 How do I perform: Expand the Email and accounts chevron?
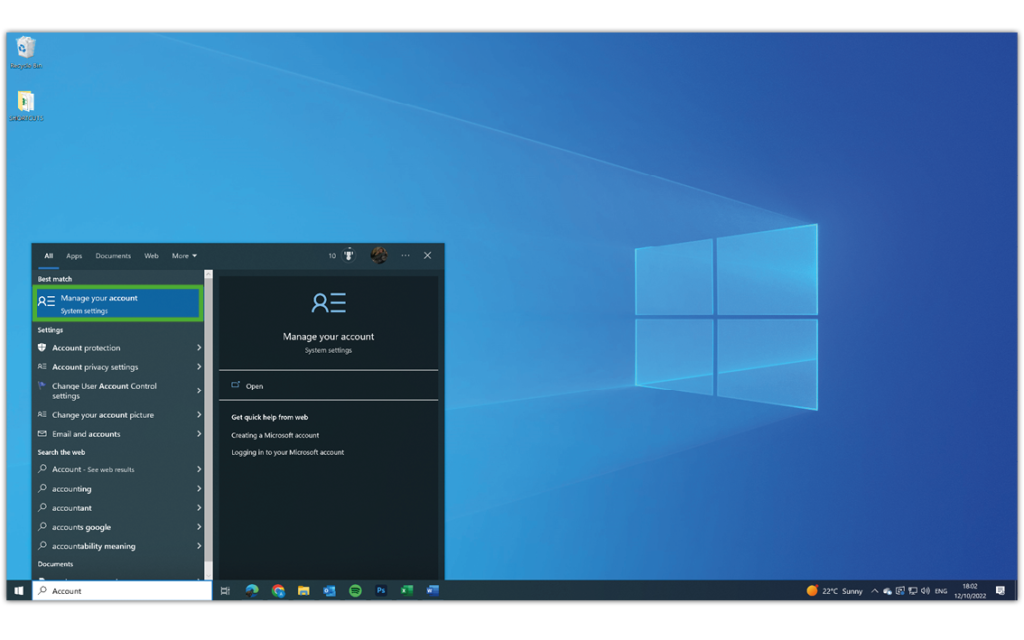199,434
